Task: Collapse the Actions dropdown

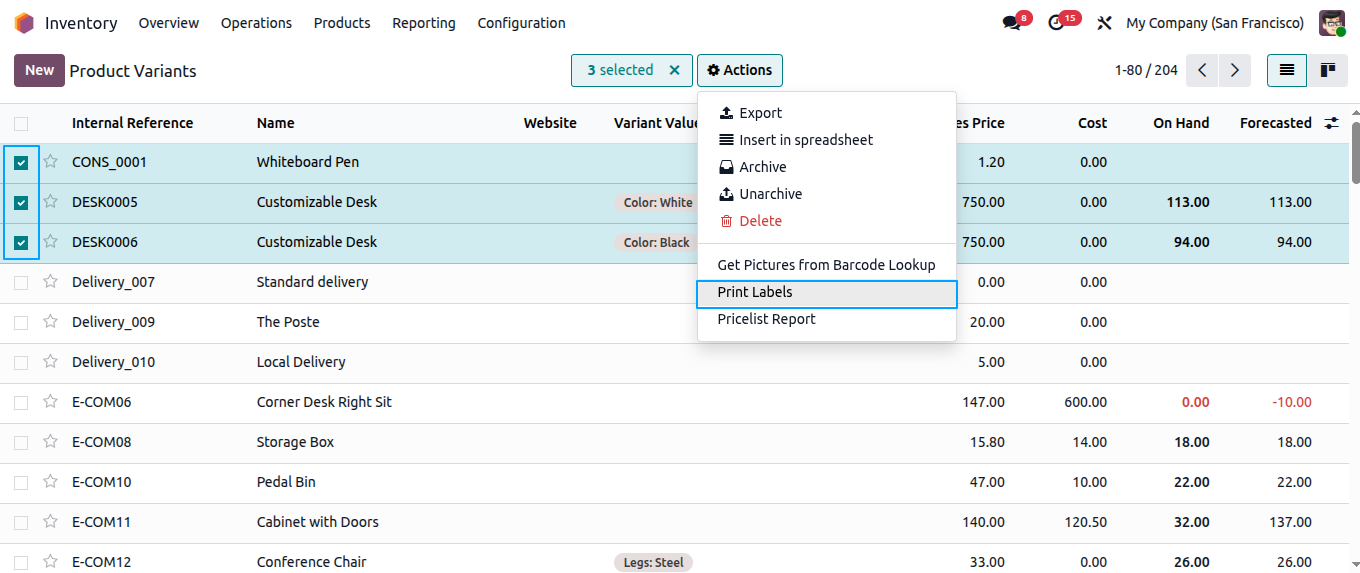Action: tap(740, 70)
